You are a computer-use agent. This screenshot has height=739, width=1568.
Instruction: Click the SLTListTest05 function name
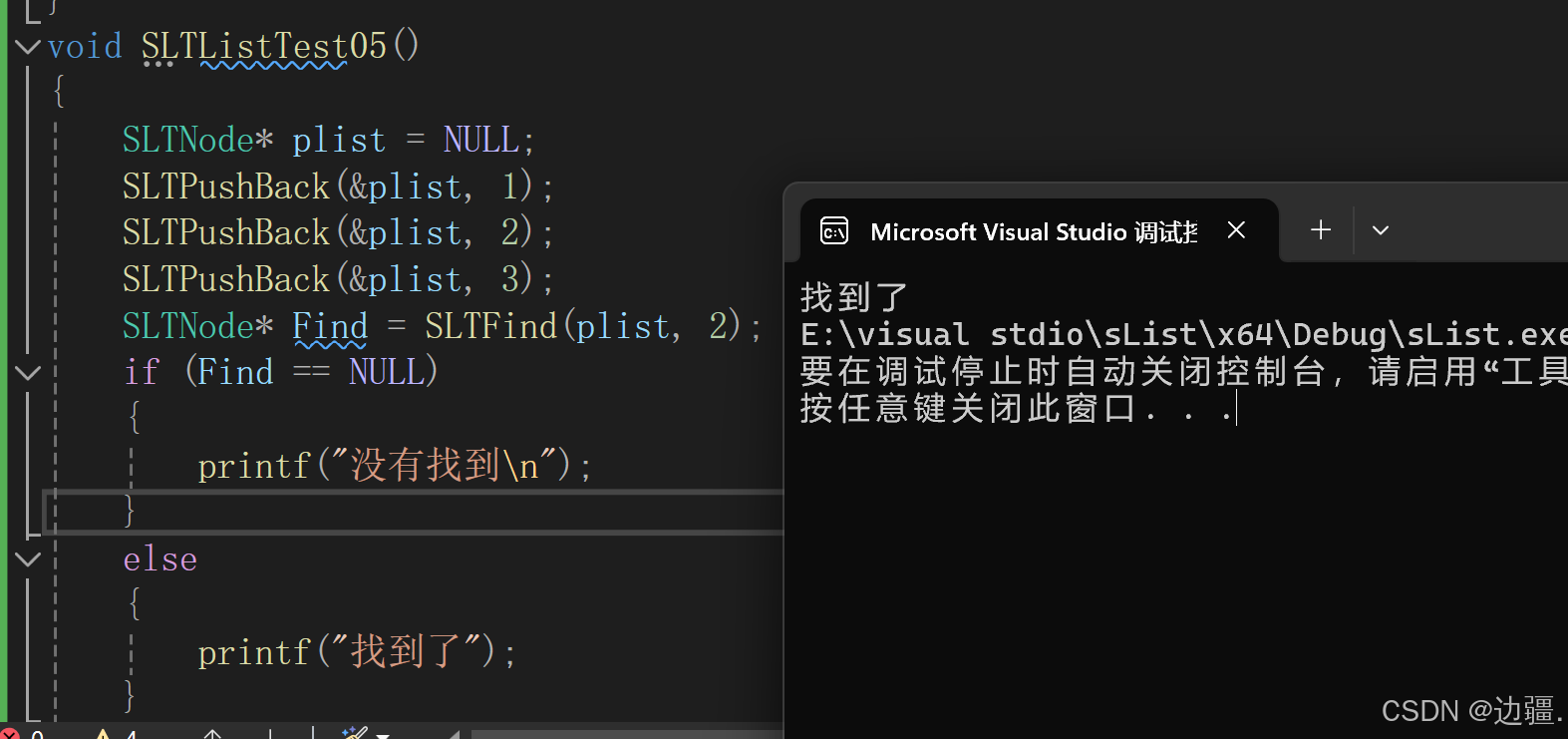point(264,46)
